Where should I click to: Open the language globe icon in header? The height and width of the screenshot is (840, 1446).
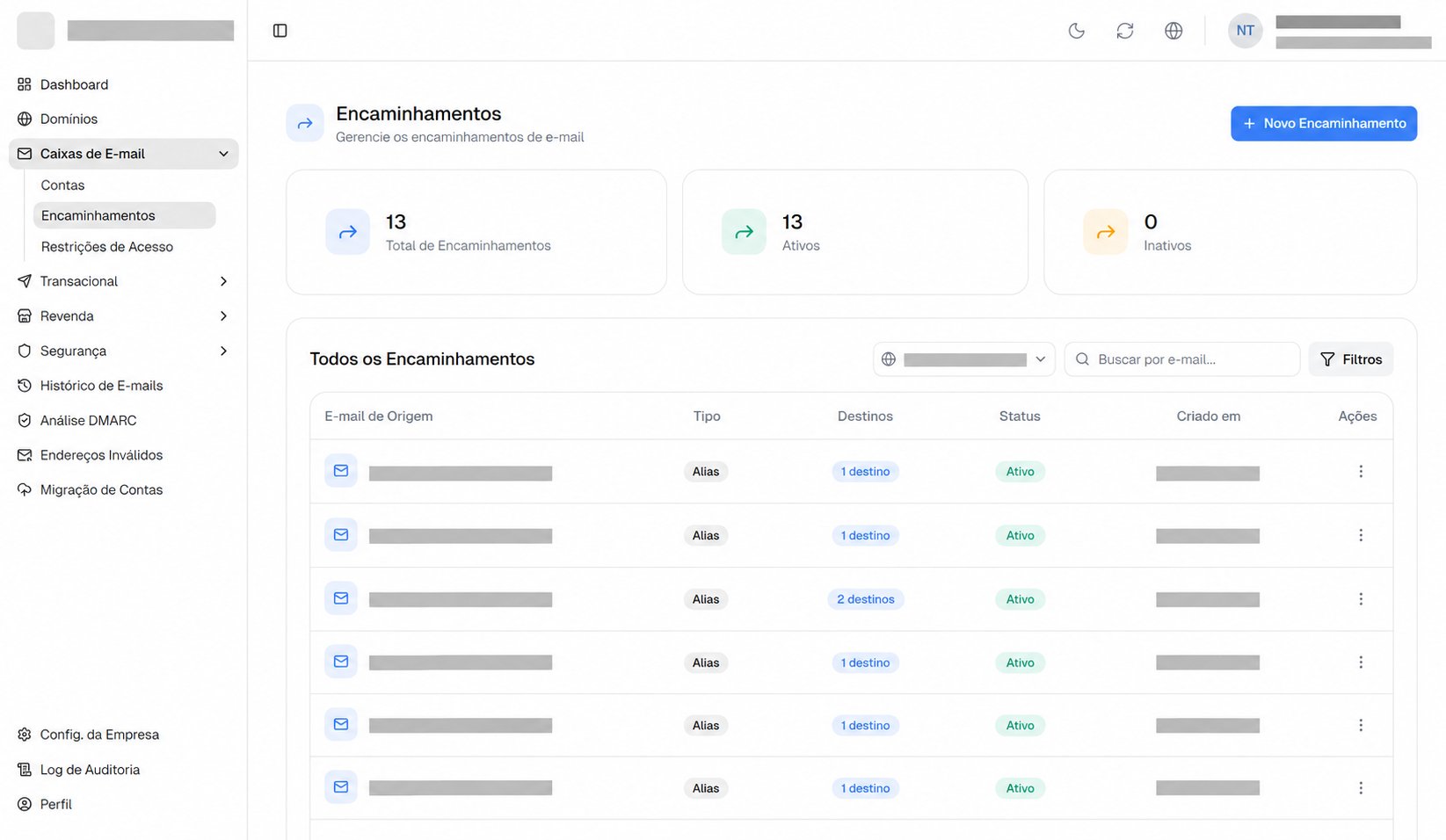1174,31
